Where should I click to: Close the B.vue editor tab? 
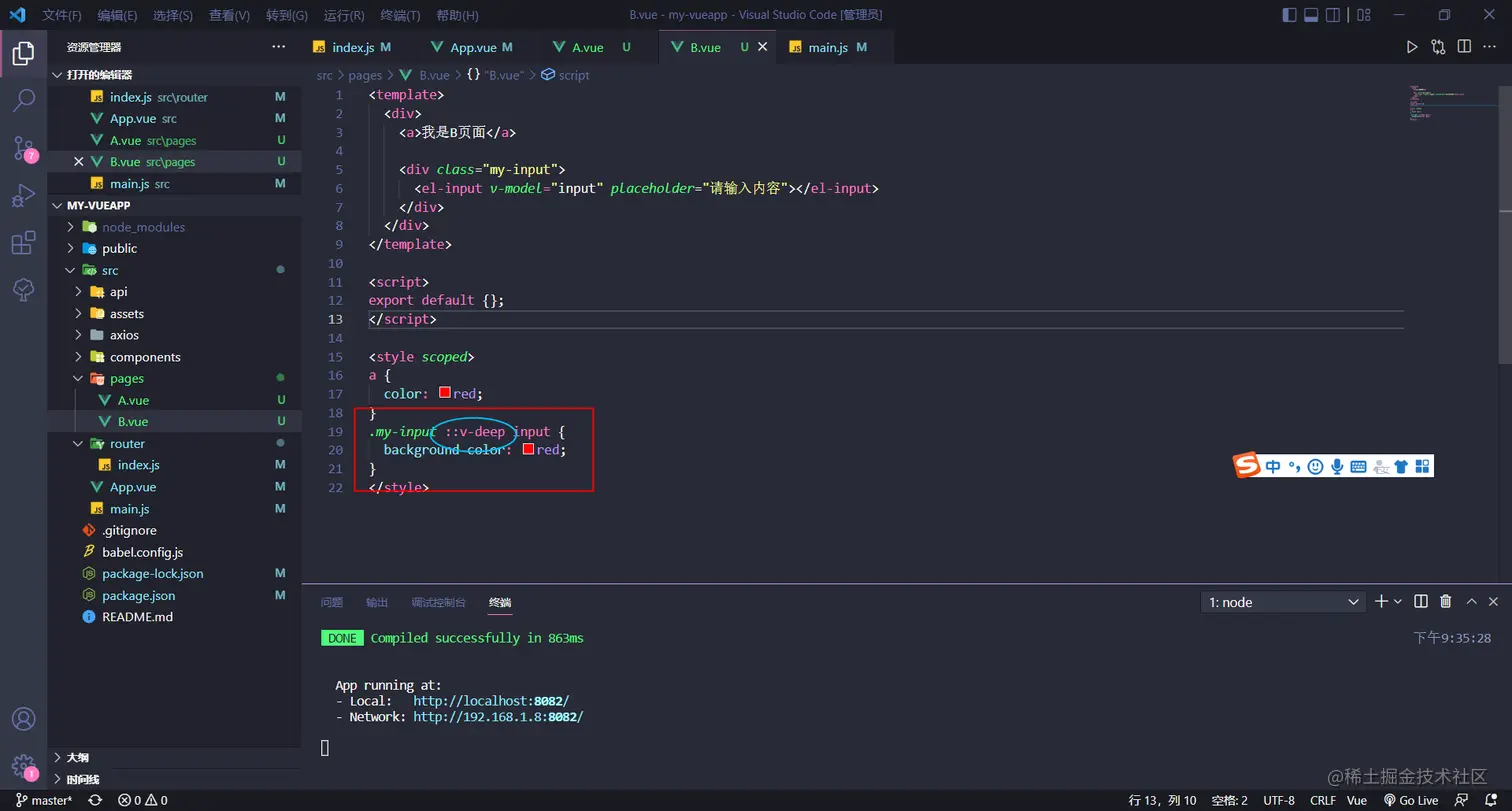tap(763, 47)
